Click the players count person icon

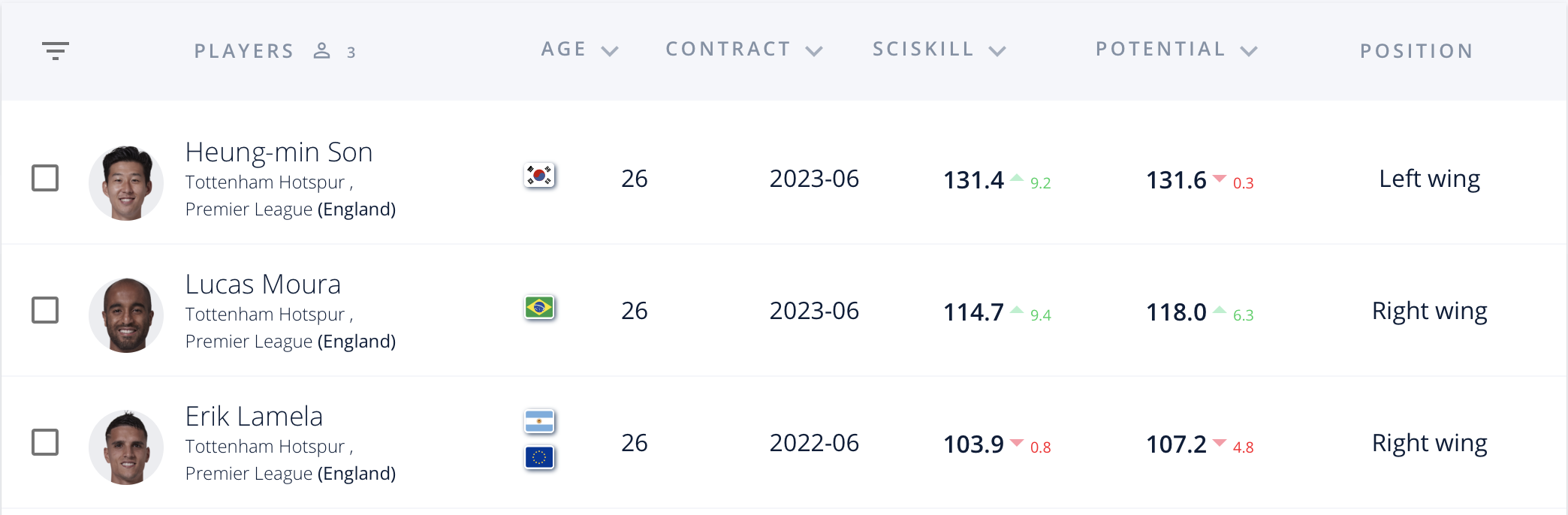click(x=321, y=51)
